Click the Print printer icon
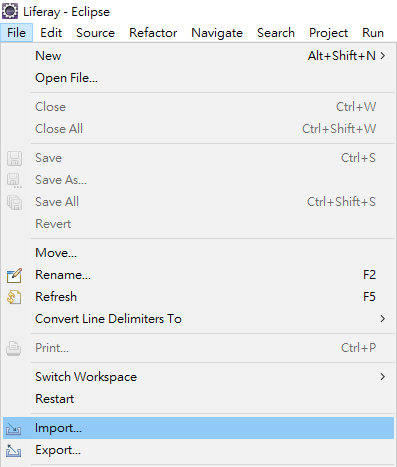The image size is (397, 467). click(x=14, y=348)
